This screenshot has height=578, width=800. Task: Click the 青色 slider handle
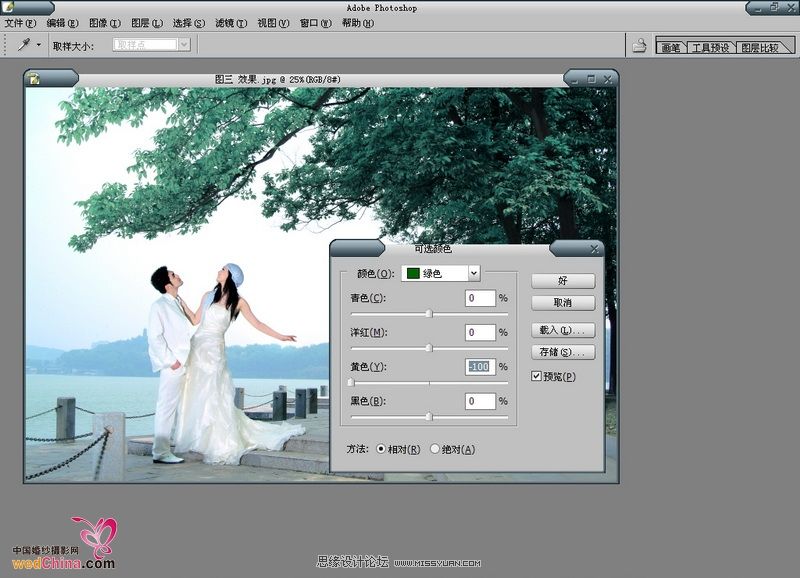click(x=429, y=313)
